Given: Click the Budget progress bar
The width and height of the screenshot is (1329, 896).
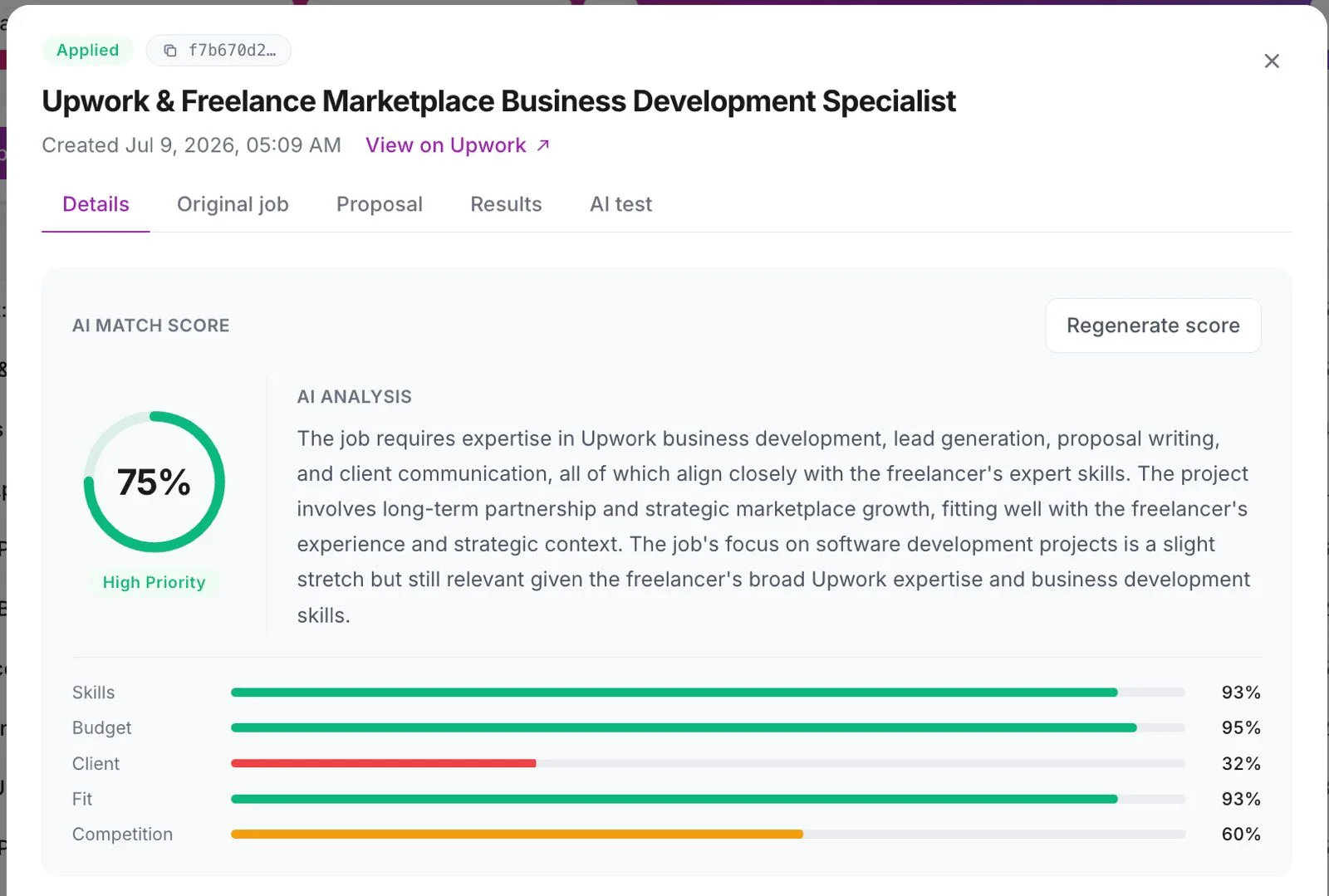Looking at the screenshot, I should pos(708,727).
